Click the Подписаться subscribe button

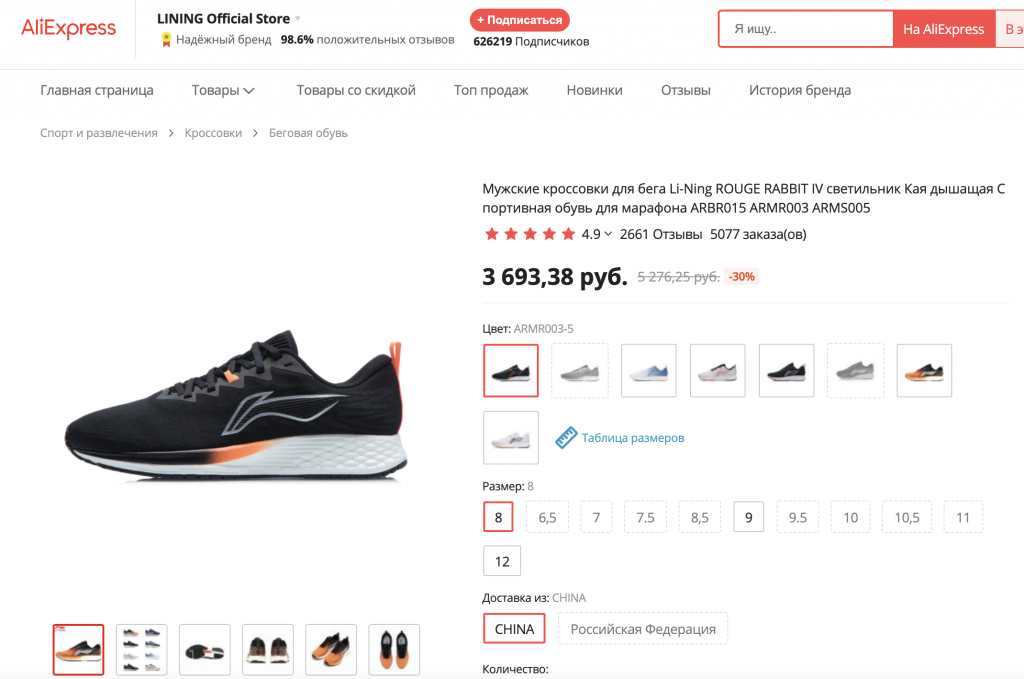click(519, 20)
